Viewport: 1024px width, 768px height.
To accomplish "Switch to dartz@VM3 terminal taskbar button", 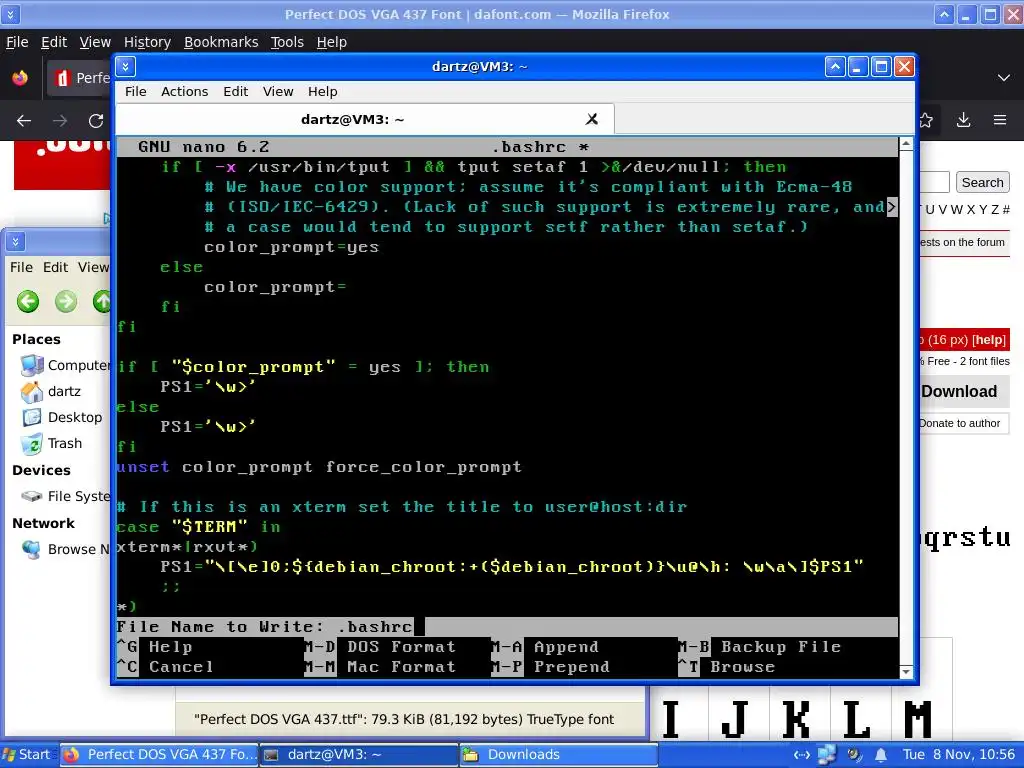I will point(359,755).
